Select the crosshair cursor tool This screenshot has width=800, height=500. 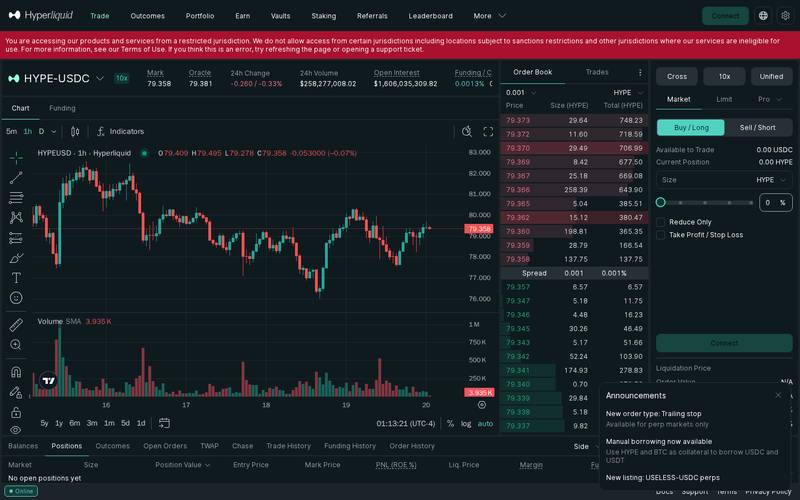[x=16, y=158]
